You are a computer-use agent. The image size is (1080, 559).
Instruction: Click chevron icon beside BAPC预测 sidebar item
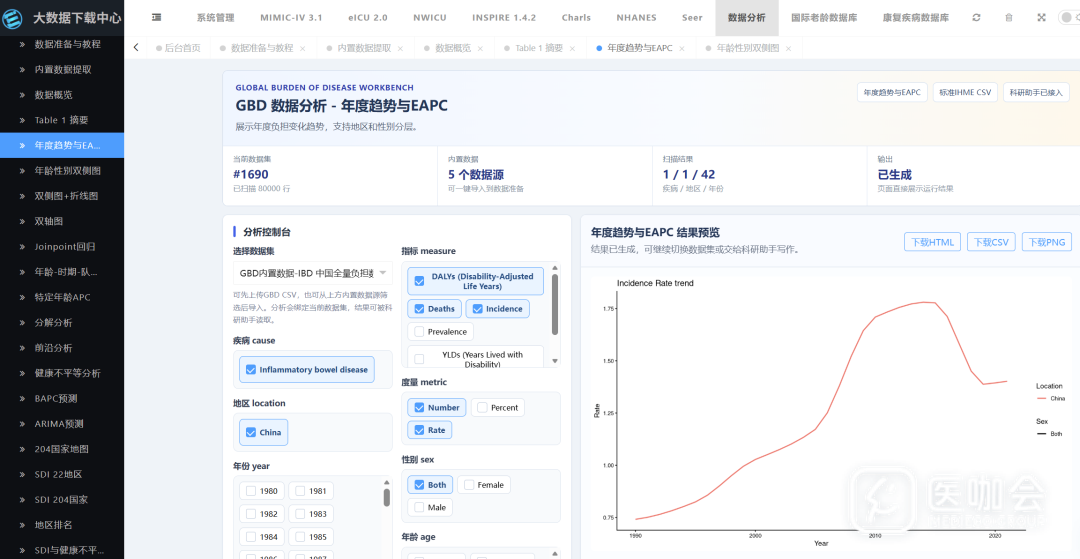(20, 398)
